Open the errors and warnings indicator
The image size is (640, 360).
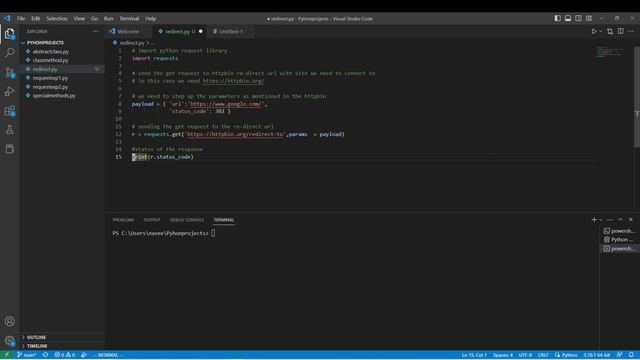pyautogui.click(x=64, y=355)
